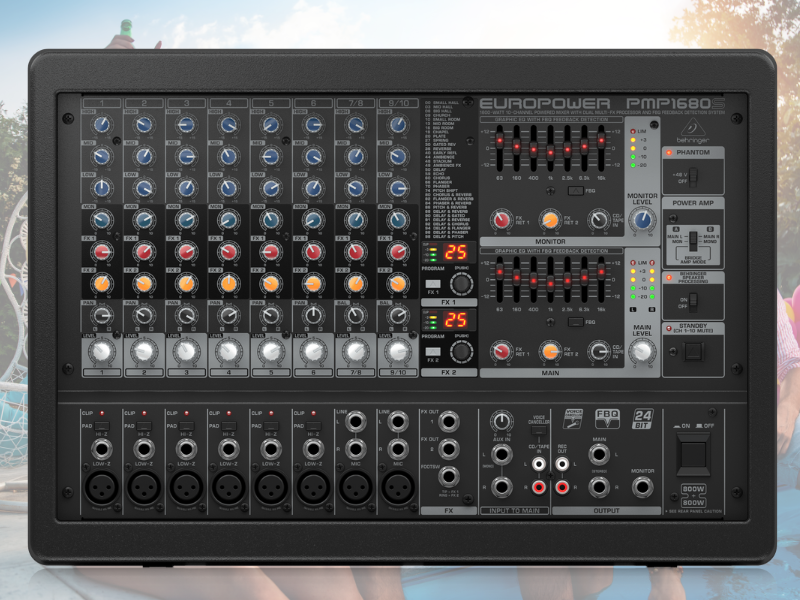
Task: Push the FX 1 in/out button
Action: coord(433,284)
